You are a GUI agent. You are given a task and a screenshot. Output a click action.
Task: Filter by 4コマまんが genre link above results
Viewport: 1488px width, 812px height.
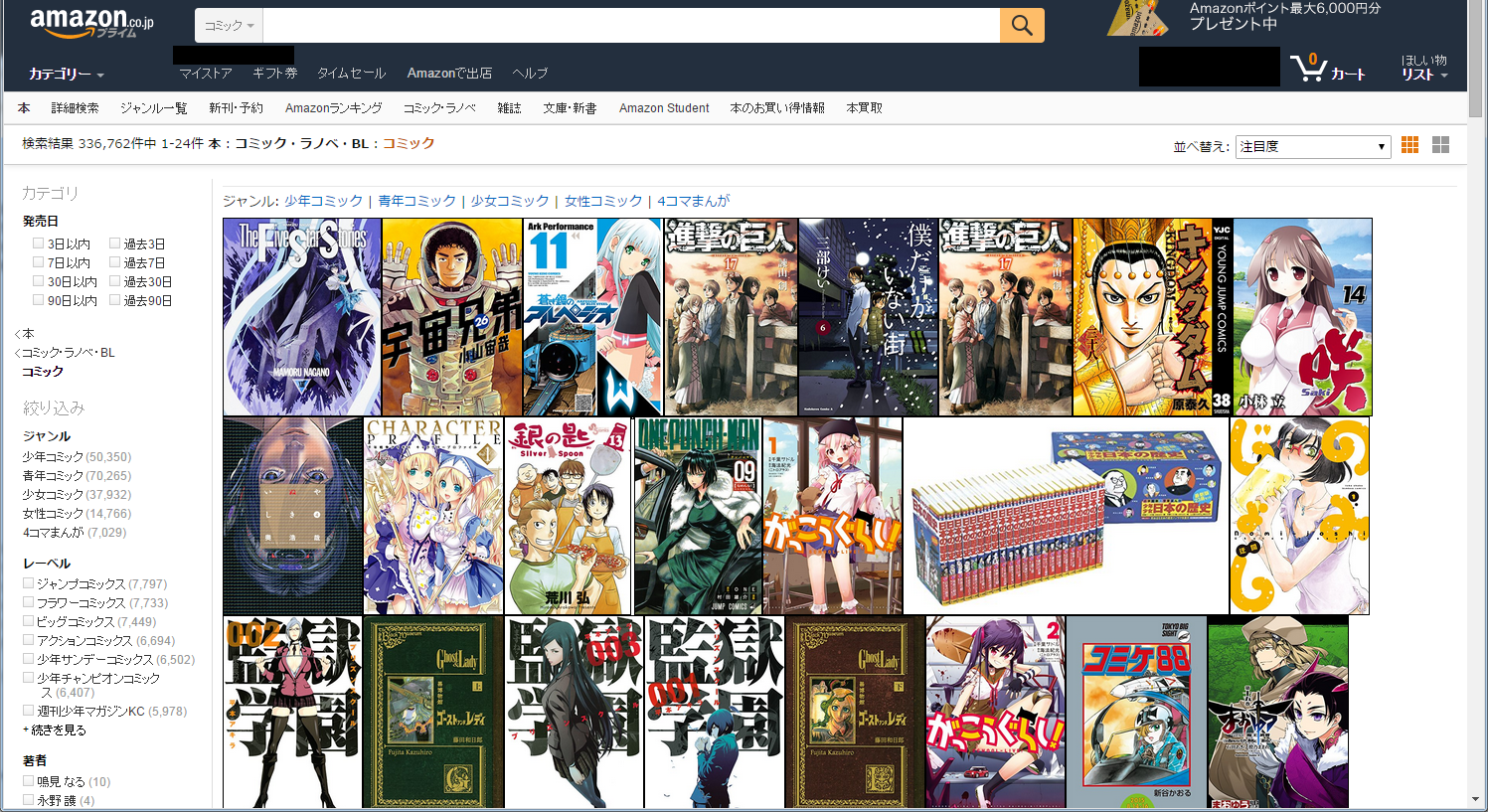tap(693, 201)
